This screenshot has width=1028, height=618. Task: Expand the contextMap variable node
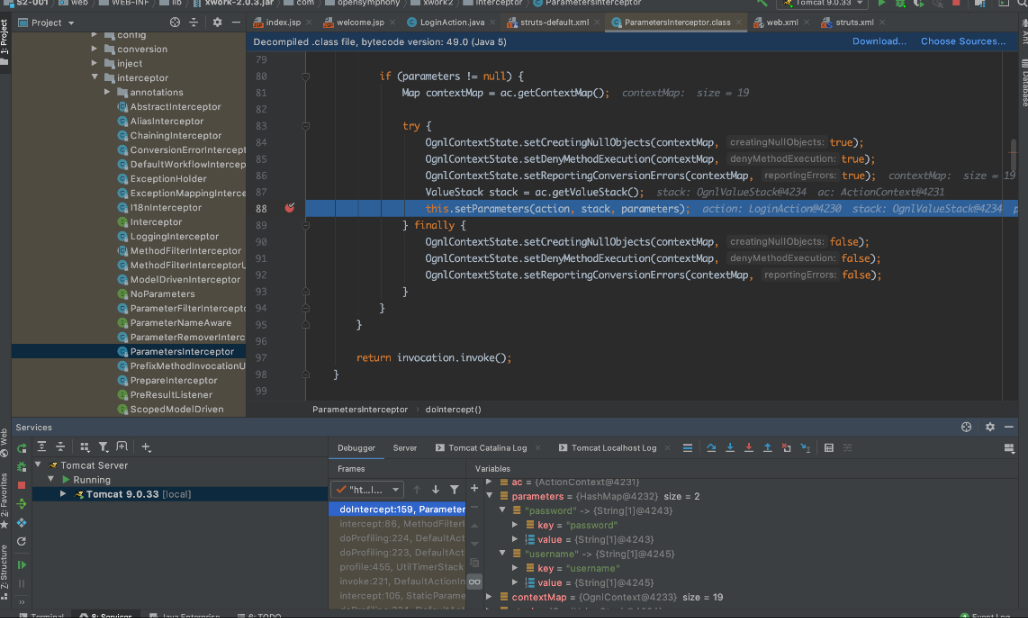point(490,597)
